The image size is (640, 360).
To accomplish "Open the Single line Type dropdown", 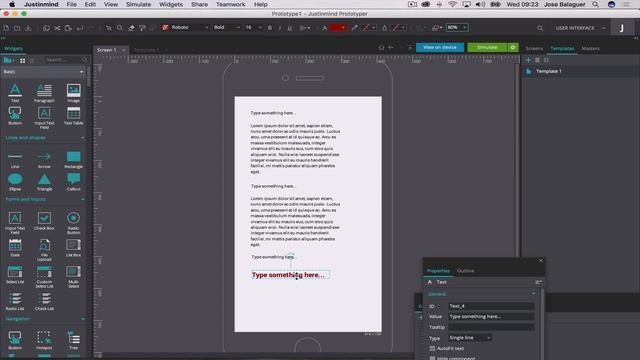I will (469, 338).
